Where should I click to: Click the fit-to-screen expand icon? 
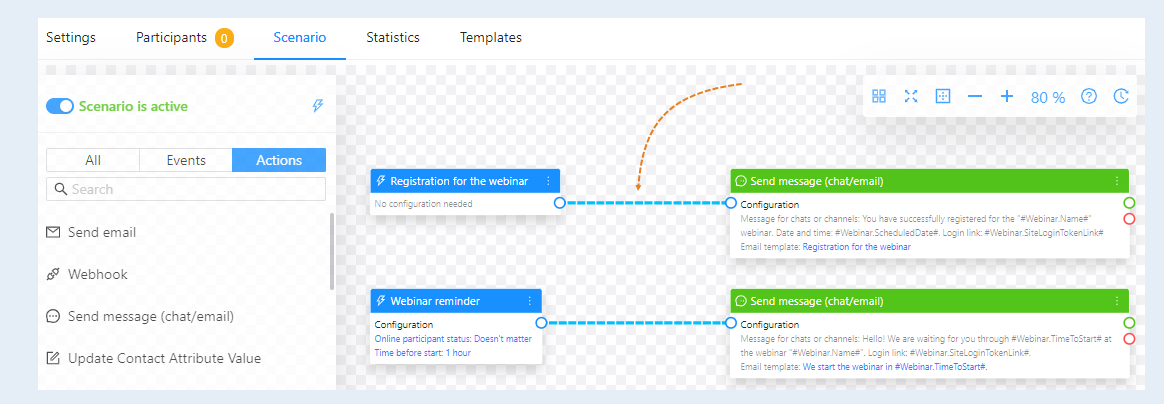click(x=911, y=96)
